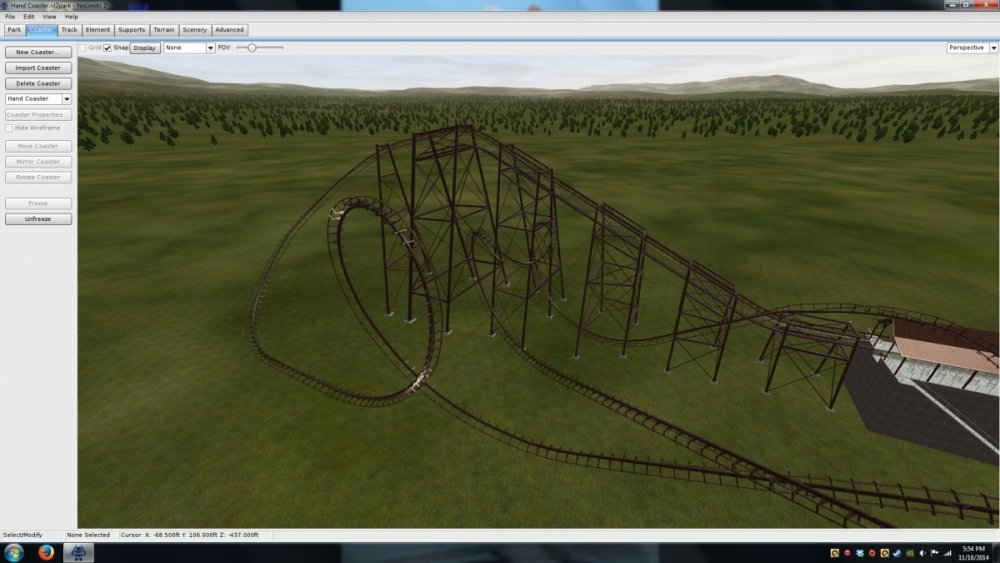Viewport: 1000px width, 563px height.
Task: Click the Steam icon in system tray
Action: pos(897,552)
